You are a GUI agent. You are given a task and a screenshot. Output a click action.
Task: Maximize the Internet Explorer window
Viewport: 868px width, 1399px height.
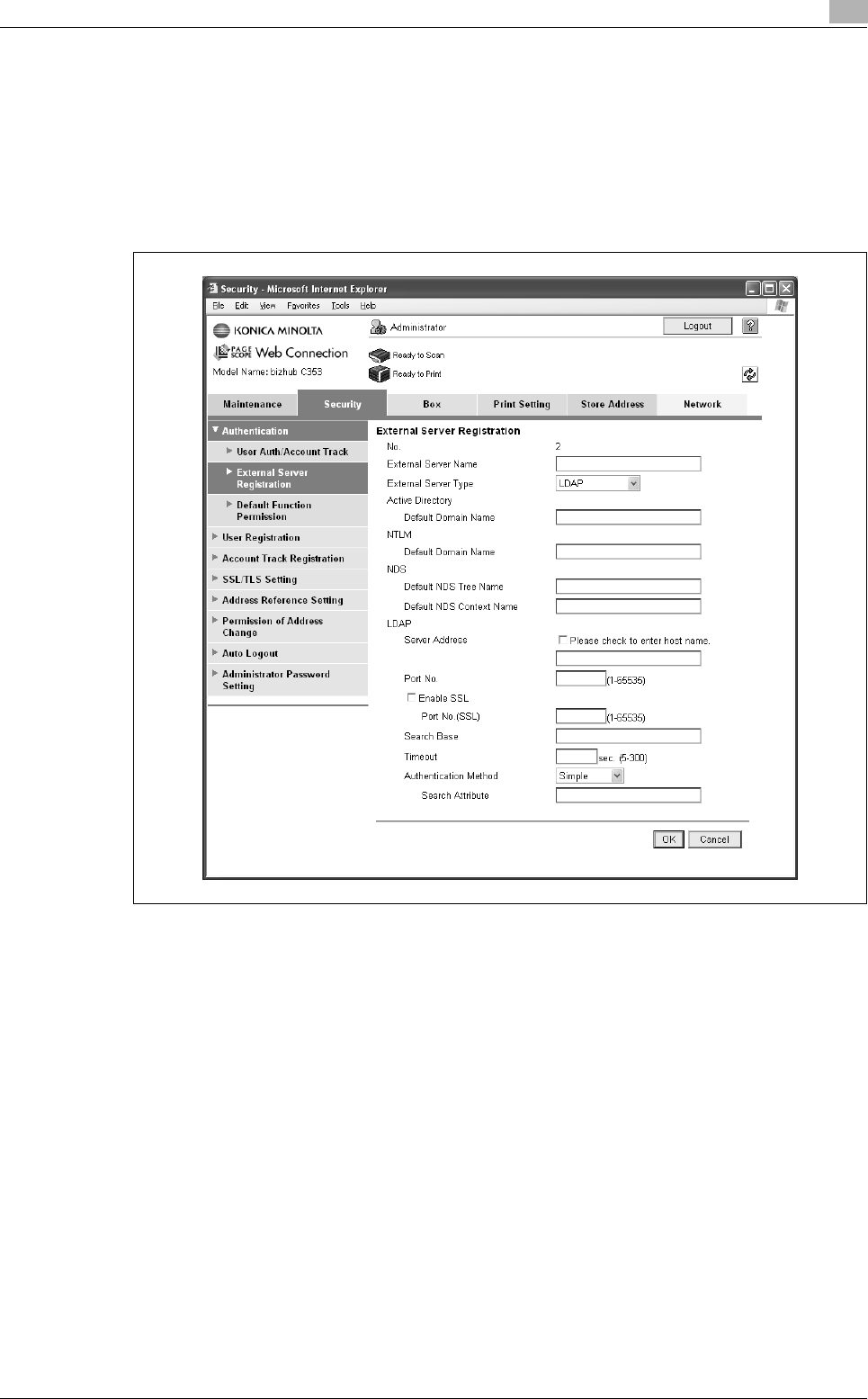click(x=770, y=289)
